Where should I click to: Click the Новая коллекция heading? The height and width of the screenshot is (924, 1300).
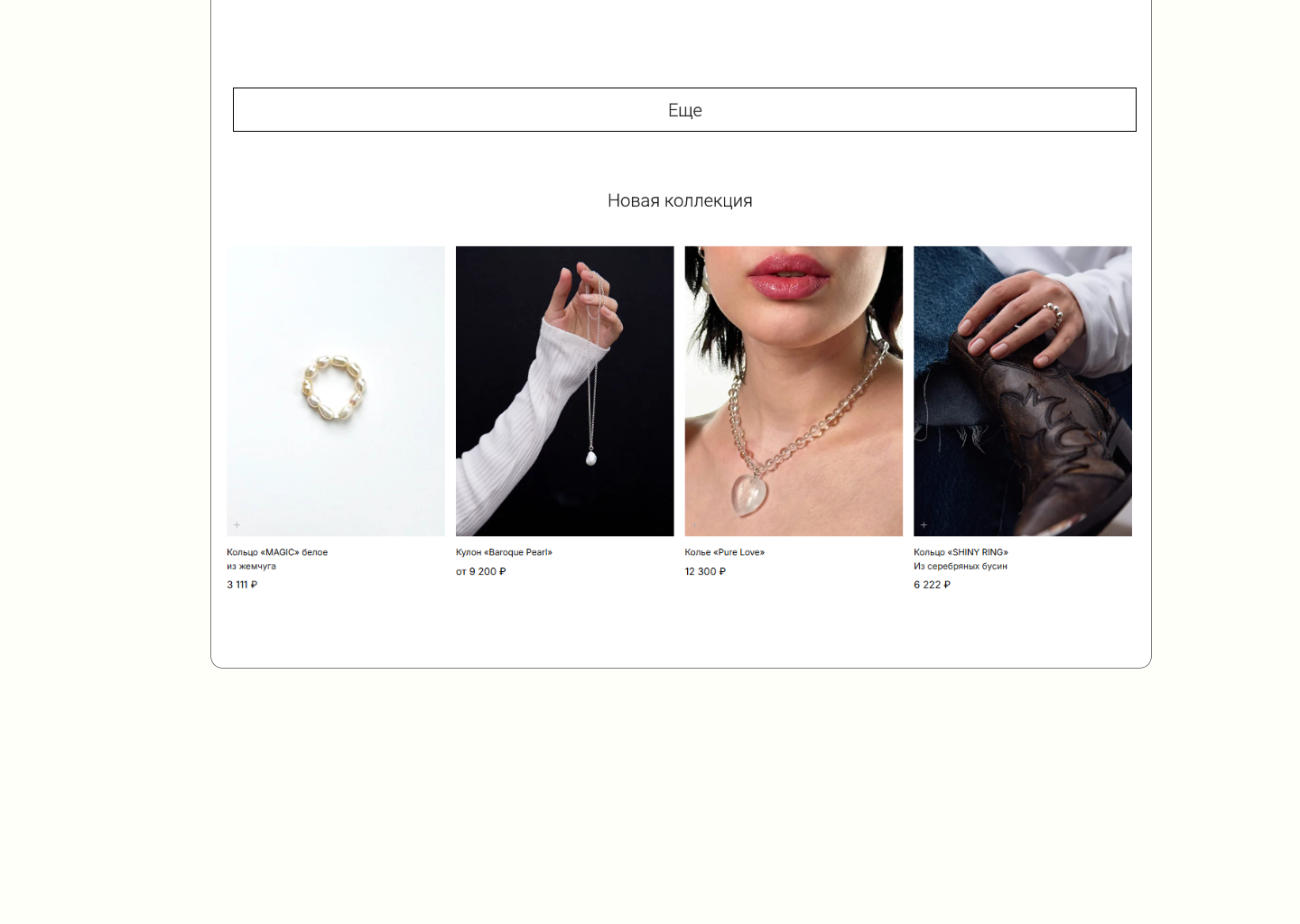click(680, 200)
